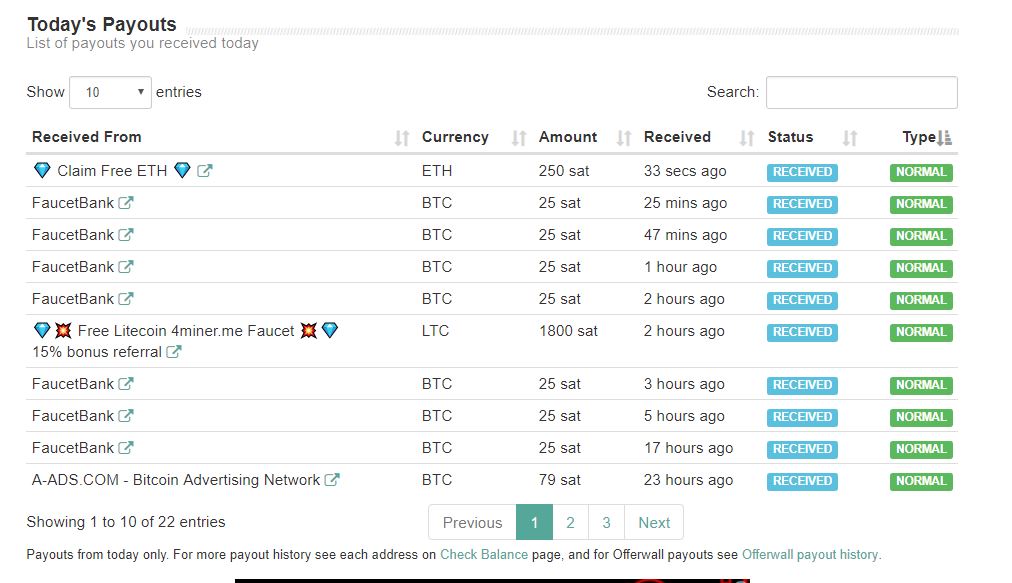Open external link icon beside A-ADS.COM entry

(332, 480)
